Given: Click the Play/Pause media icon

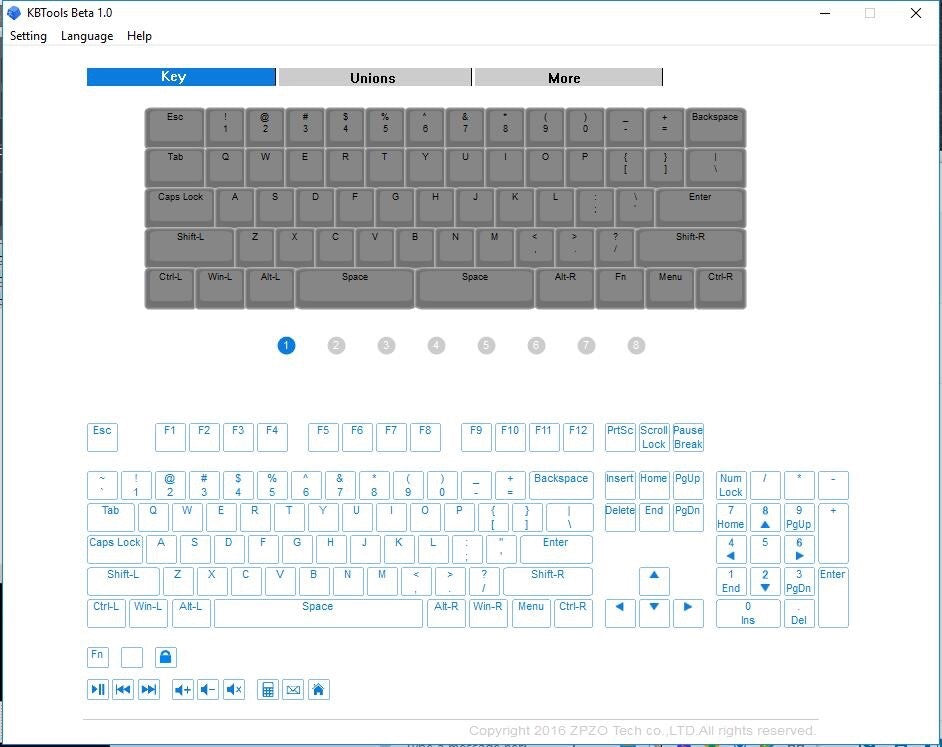Looking at the screenshot, I should [x=97, y=689].
